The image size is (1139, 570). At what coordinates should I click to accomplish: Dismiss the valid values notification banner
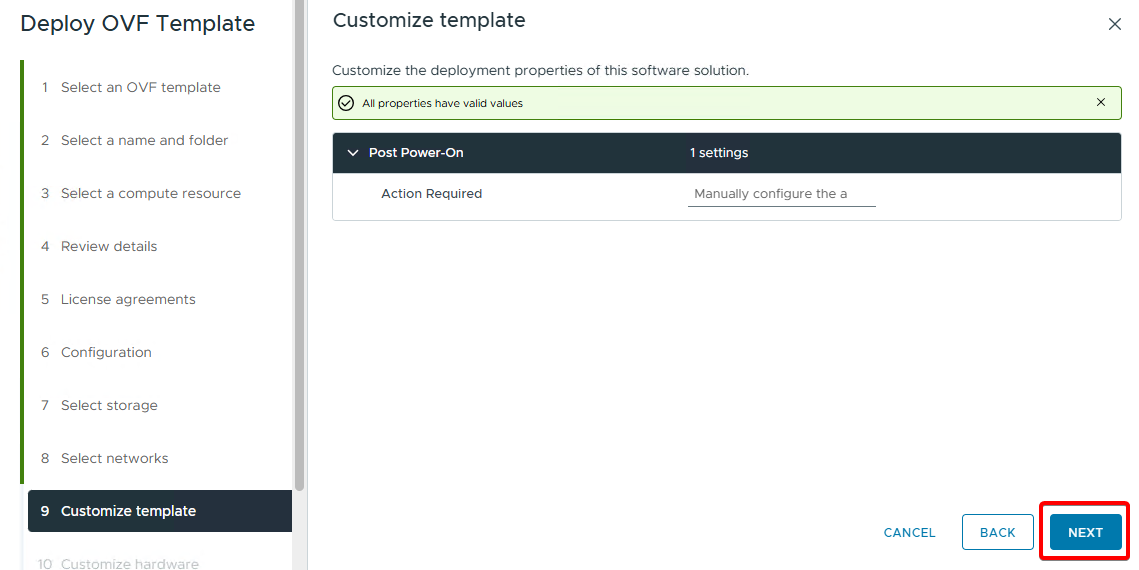1100,102
